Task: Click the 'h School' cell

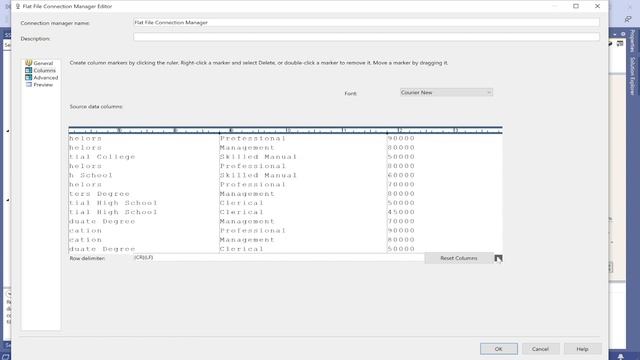Action: 91,175
